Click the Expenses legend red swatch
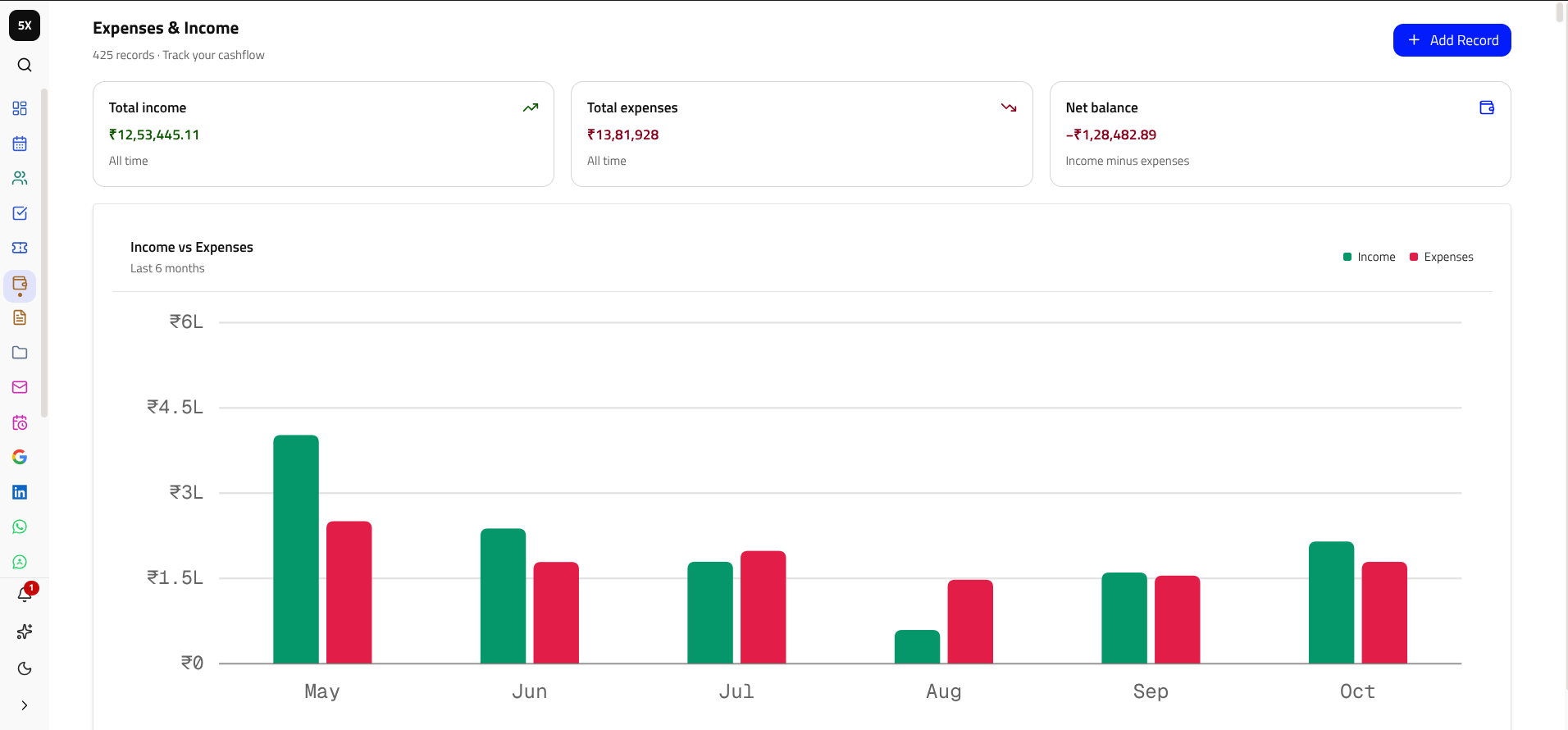 point(1414,257)
